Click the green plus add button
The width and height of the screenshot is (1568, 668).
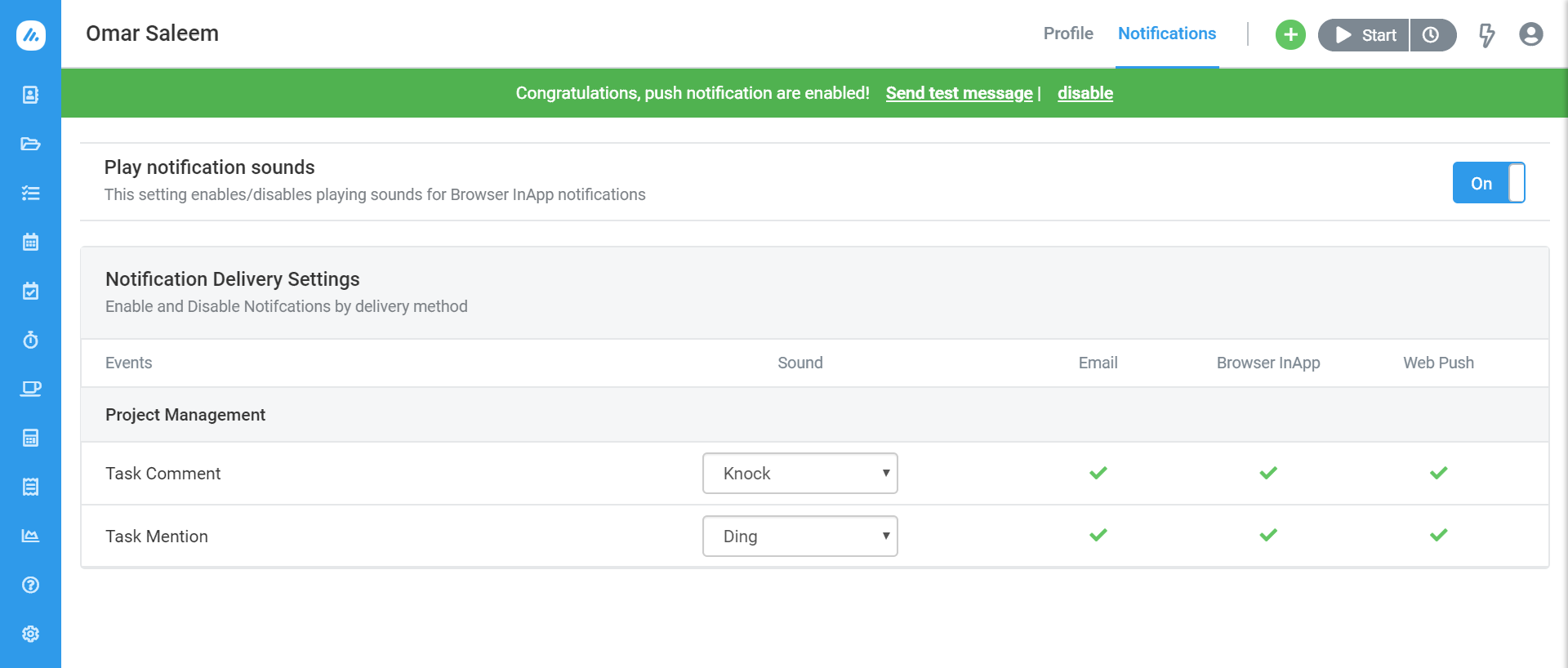[1290, 35]
